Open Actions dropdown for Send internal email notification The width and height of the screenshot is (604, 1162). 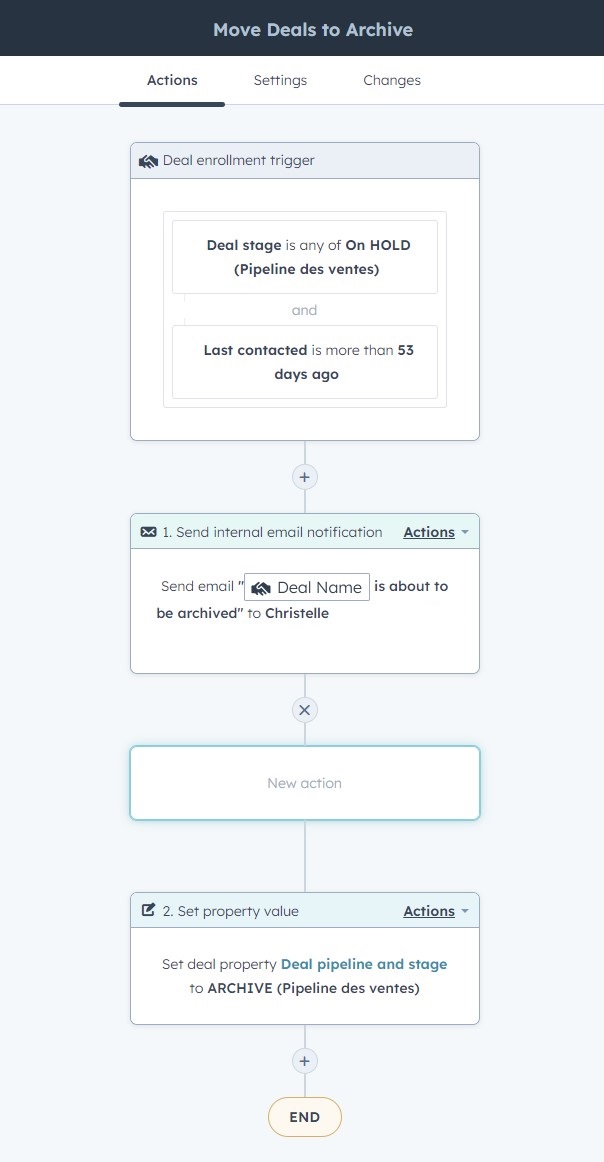click(x=436, y=532)
